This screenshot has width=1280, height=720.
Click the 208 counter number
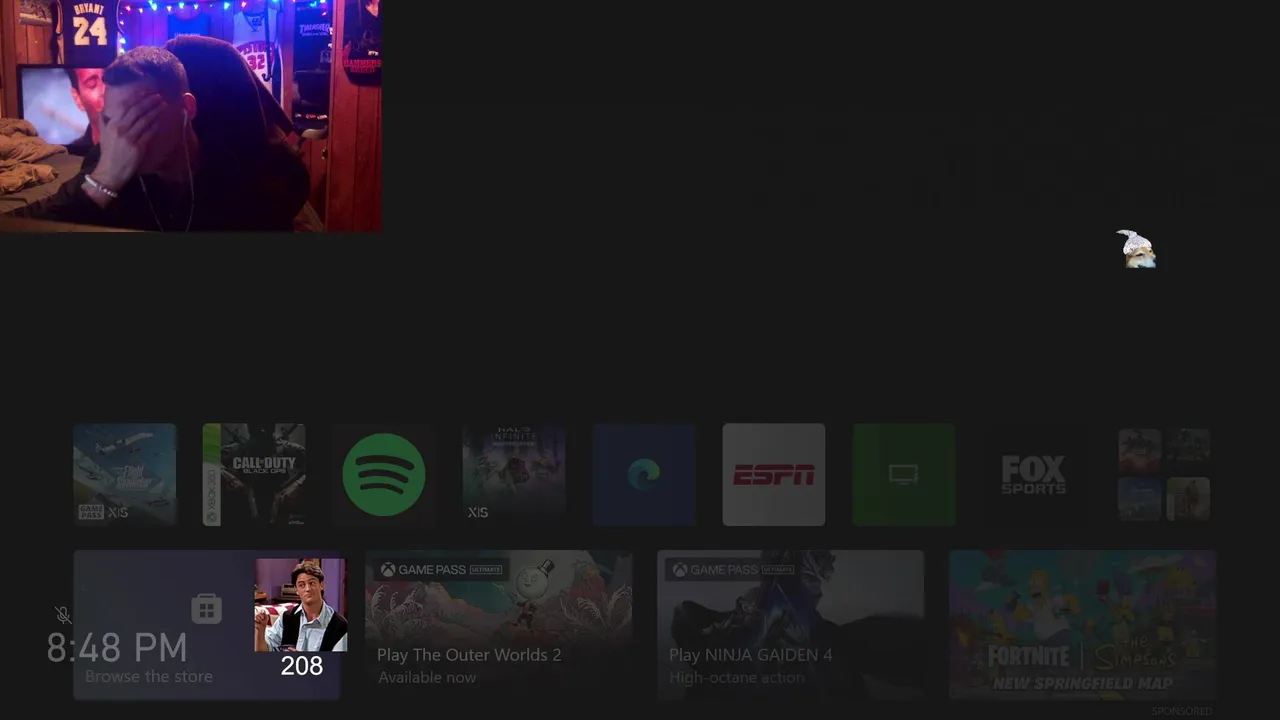(x=302, y=666)
